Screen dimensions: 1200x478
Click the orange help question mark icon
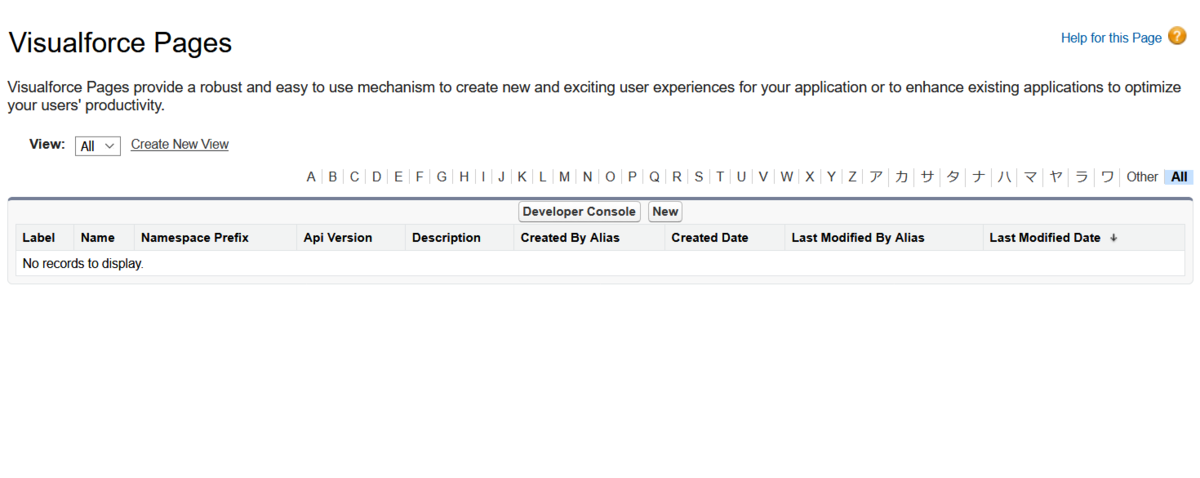click(x=1177, y=37)
